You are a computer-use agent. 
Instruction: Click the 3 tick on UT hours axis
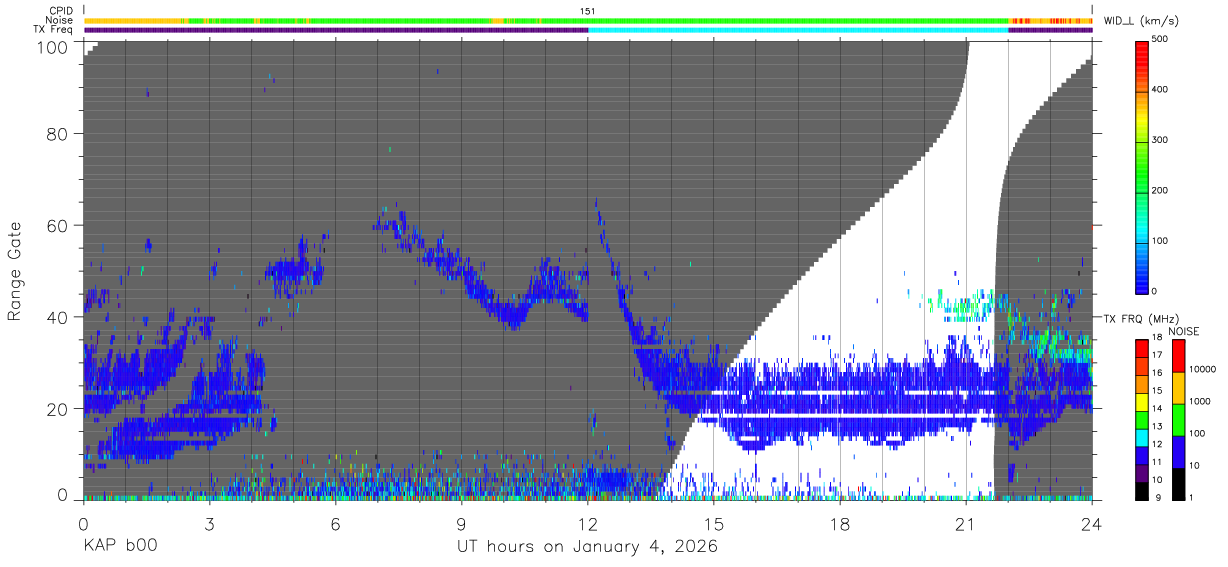[209, 524]
